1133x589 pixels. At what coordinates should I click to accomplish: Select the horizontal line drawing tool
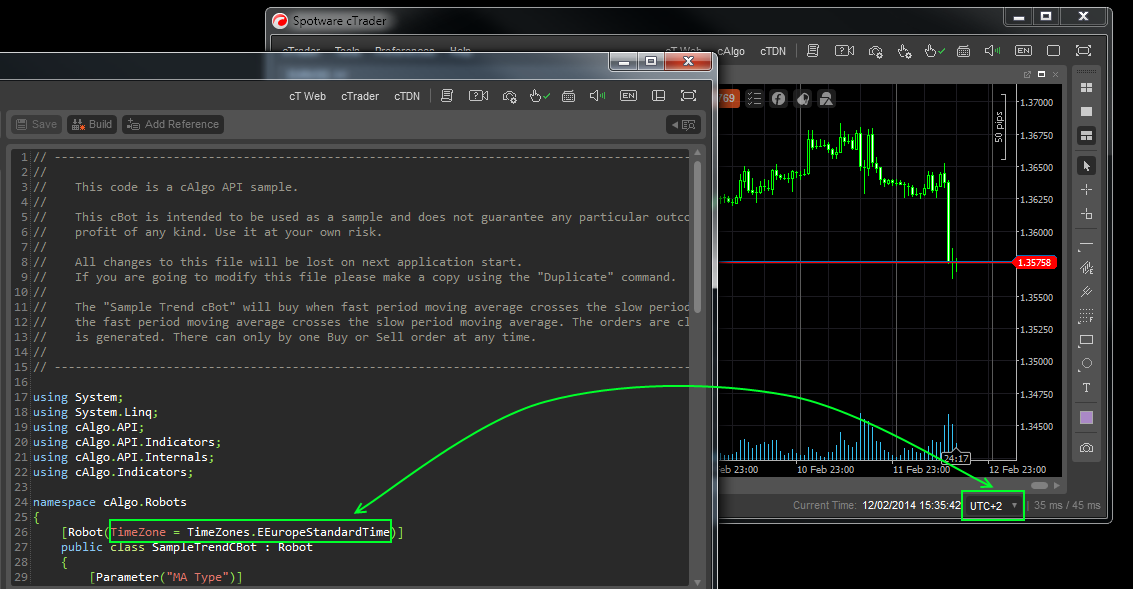(x=1086, y=244)
